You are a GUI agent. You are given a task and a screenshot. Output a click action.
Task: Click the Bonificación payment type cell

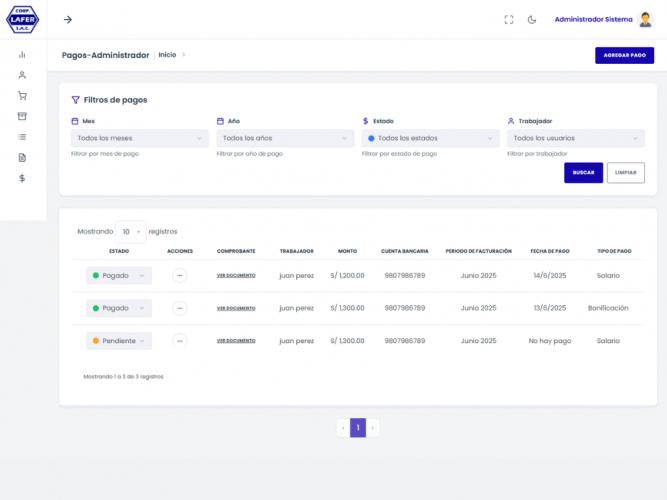click(x=608, y=308)
